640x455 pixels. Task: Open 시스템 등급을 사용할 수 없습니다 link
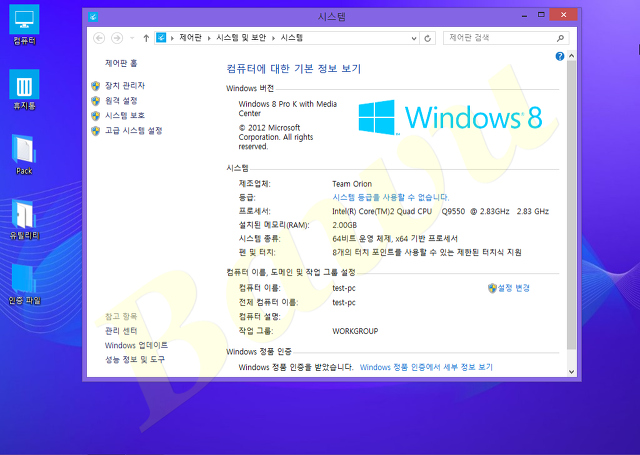[391, 198]
